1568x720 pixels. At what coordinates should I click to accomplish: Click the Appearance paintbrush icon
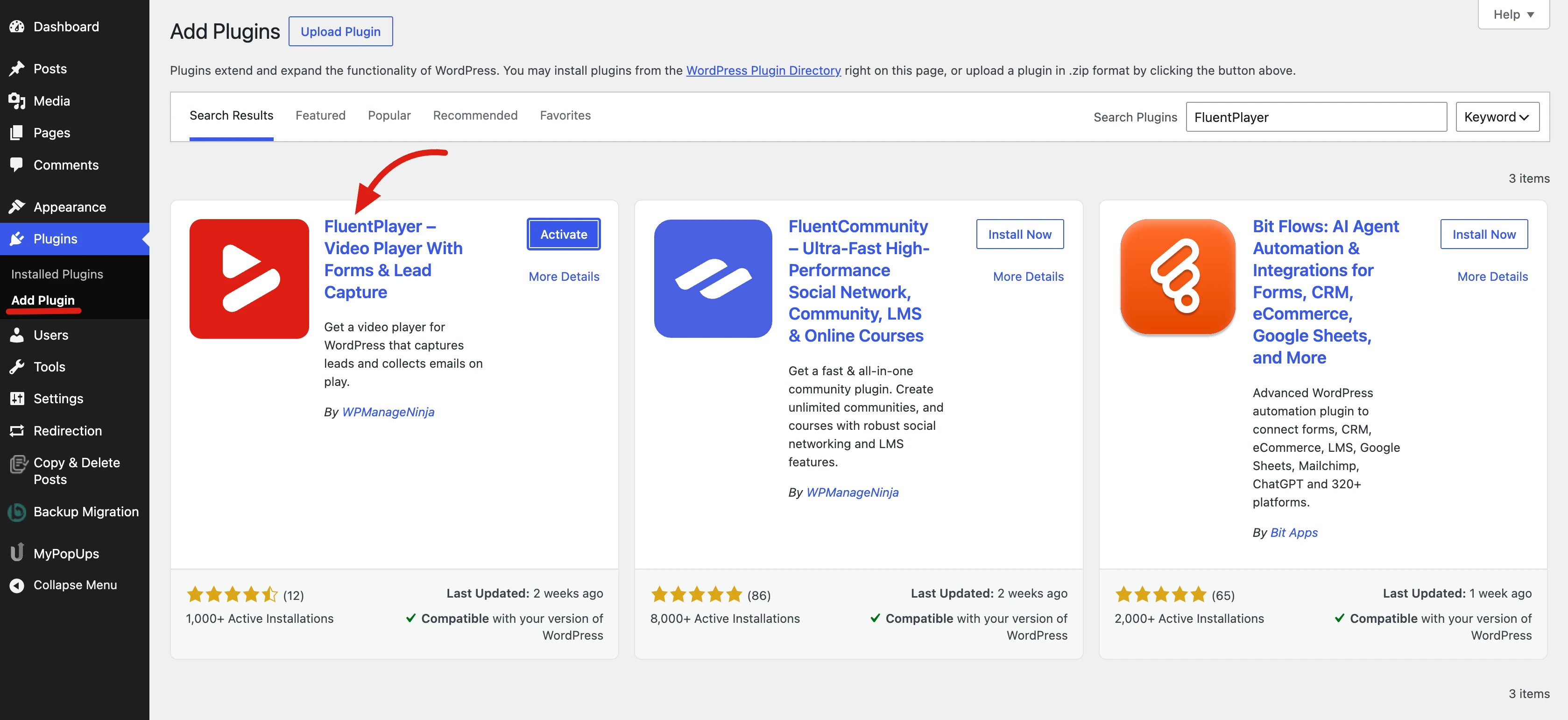tap(17, 207)
